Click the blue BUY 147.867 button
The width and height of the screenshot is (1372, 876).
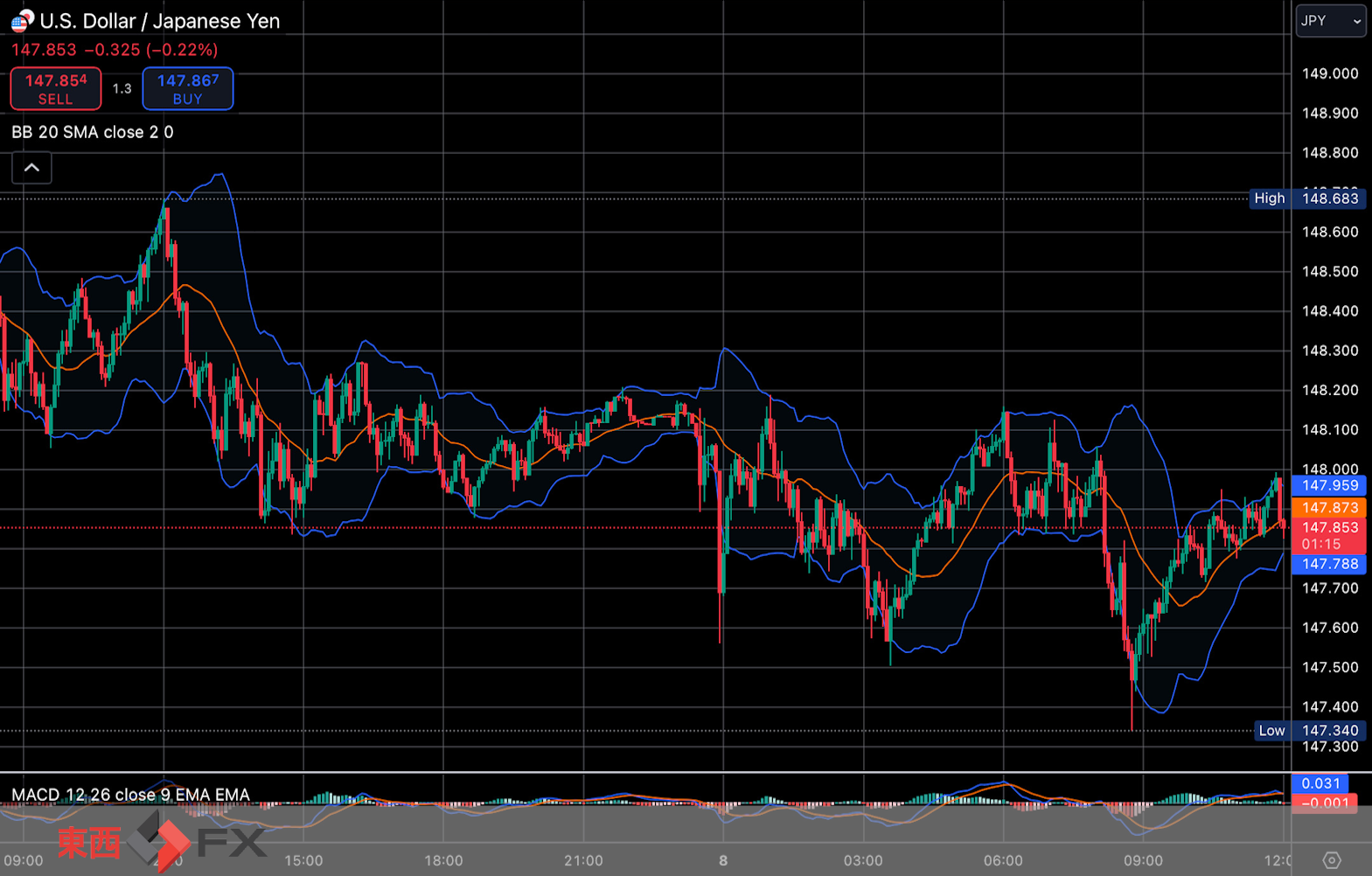[x=188, y=88]
